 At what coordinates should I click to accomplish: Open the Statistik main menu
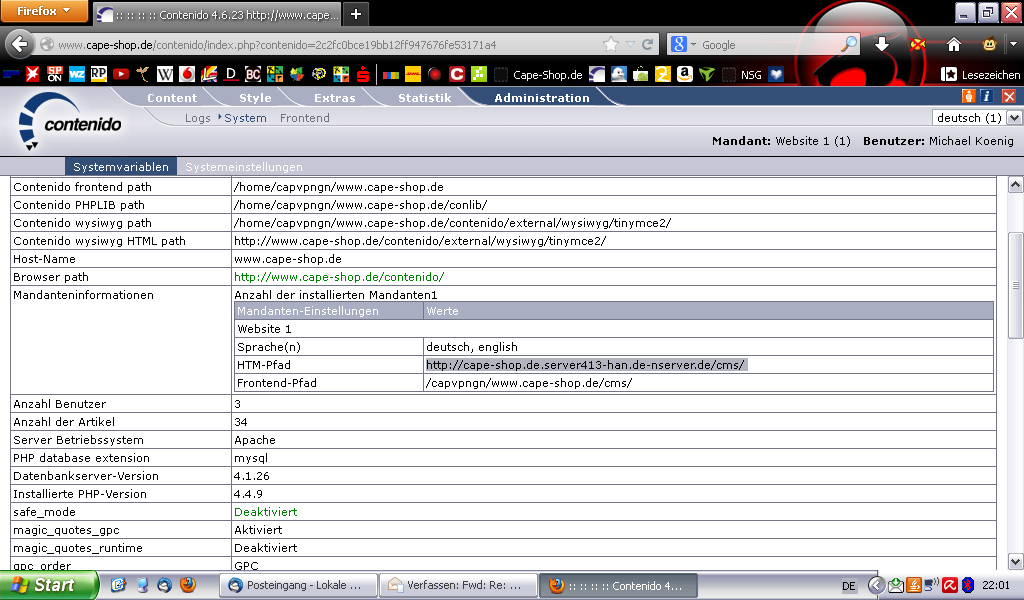[424, 98]
